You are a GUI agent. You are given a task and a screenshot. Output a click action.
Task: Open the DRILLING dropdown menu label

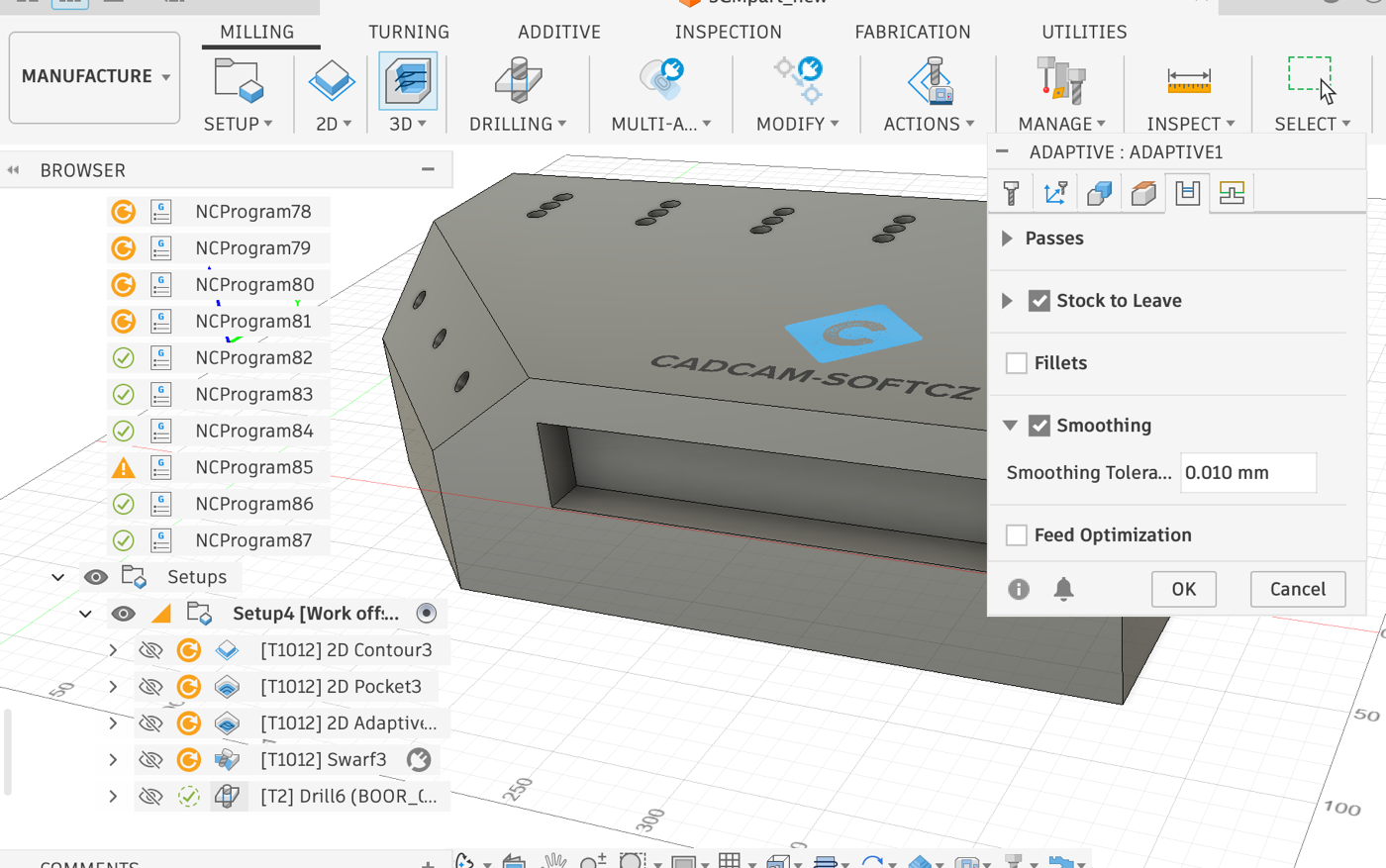(x=518, y=124)
